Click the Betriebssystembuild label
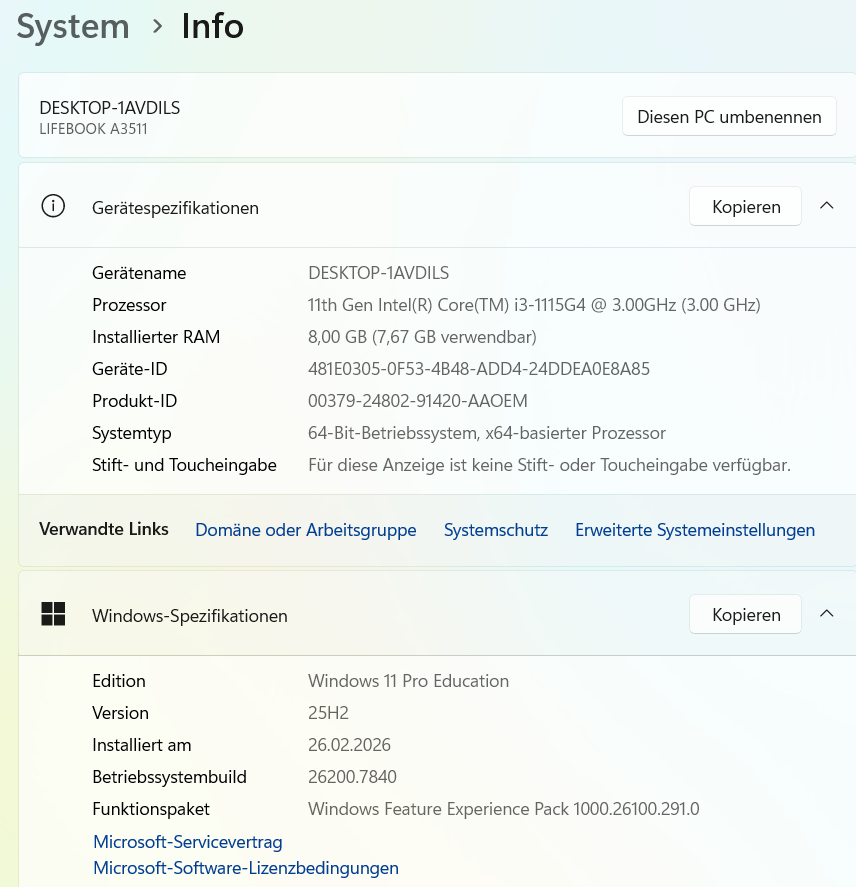The height and width of the screenshot is (887, 856). (x=169, y=777)
